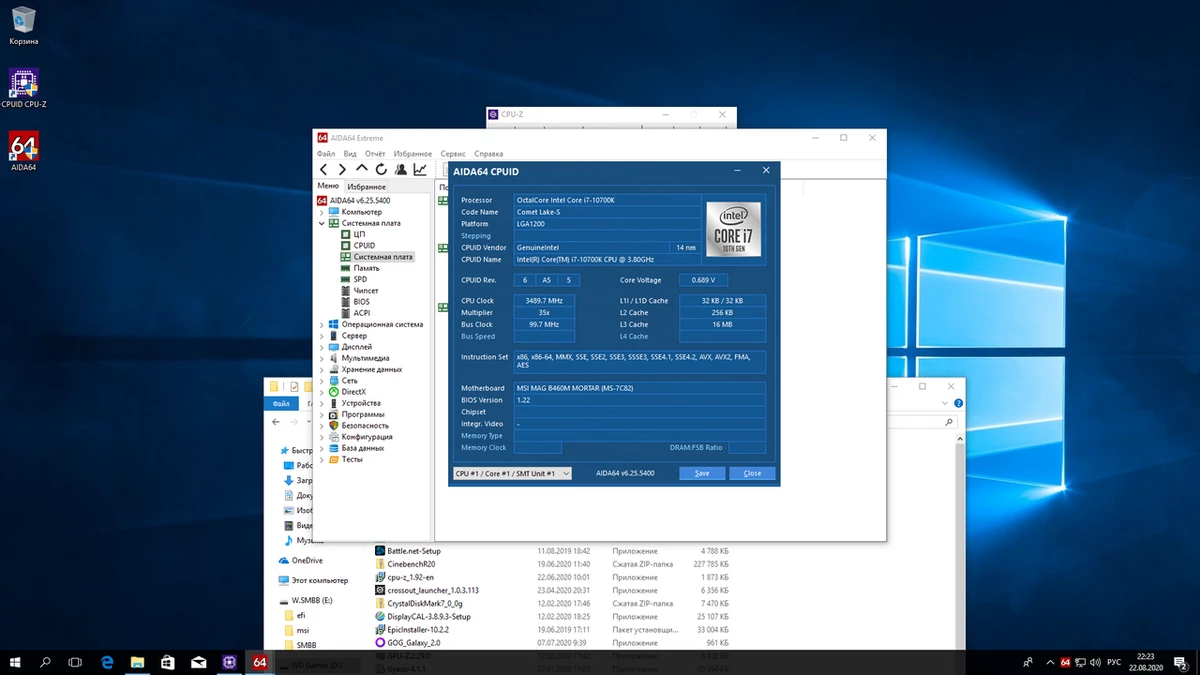
Task: Switch to the Избранное tab in AIDA64 sidebar
Action: tap(367, 187)
